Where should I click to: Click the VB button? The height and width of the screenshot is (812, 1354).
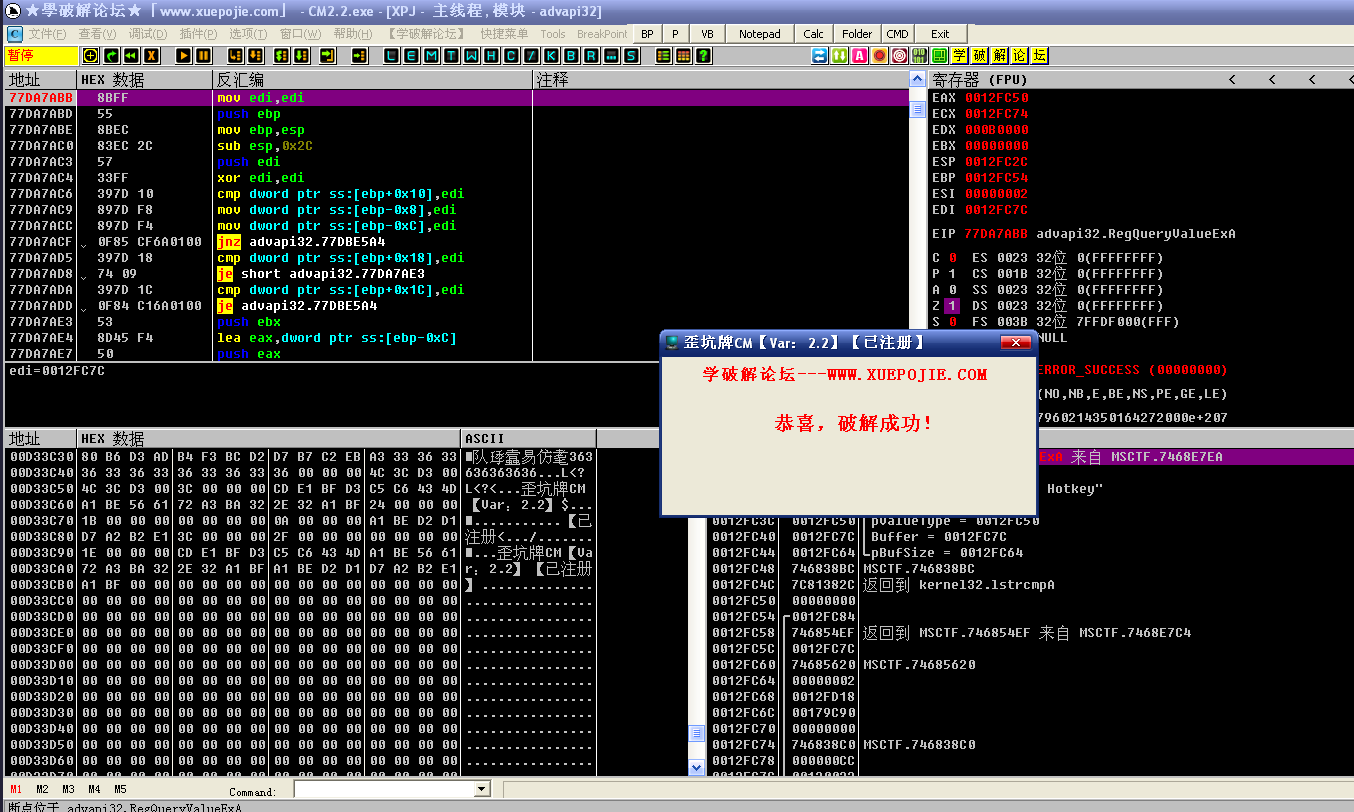[707, 34]
